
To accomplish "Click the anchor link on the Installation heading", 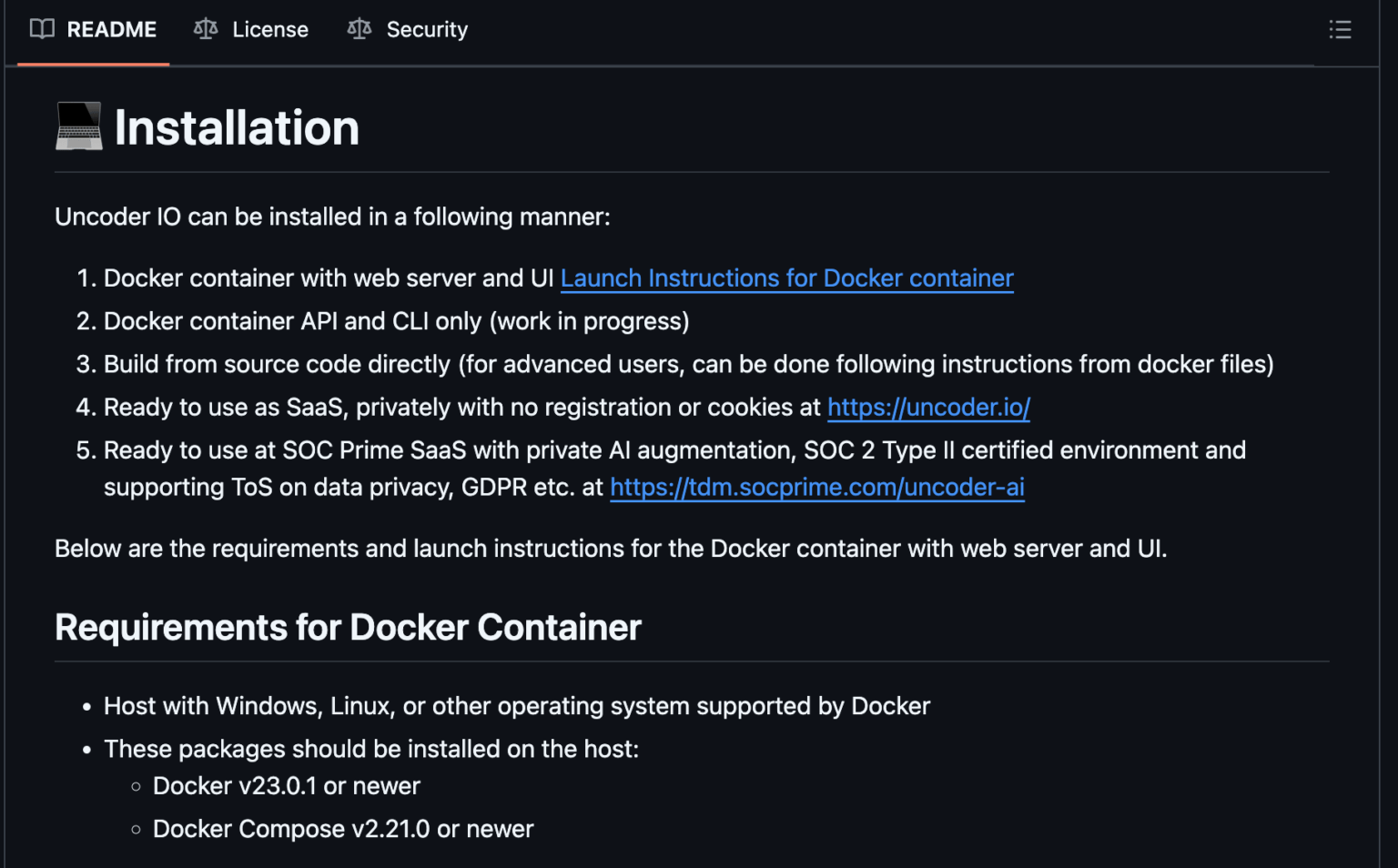I will [x=35, y=126].
